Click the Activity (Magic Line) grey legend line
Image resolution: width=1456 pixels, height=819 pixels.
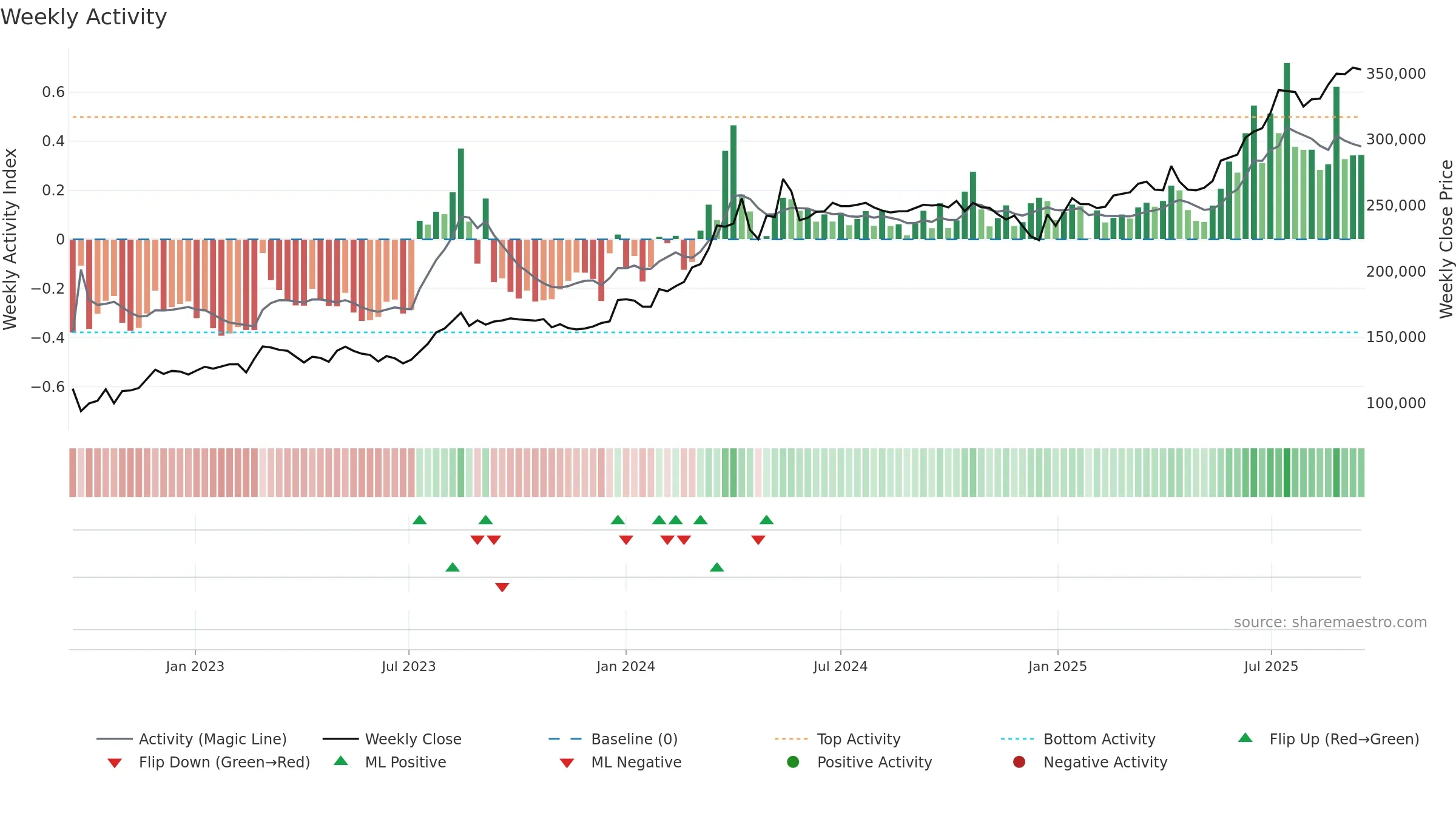[114, 739]
